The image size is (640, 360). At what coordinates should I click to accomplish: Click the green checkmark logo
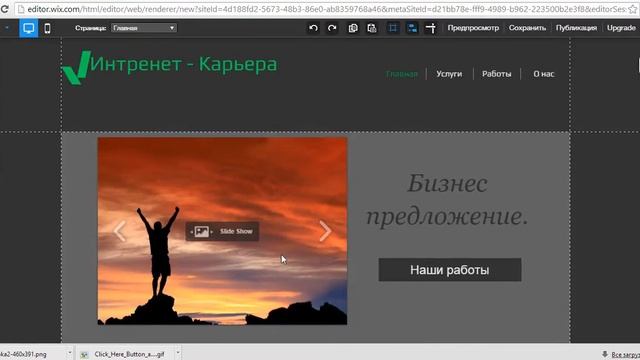(x=76, y=68)
